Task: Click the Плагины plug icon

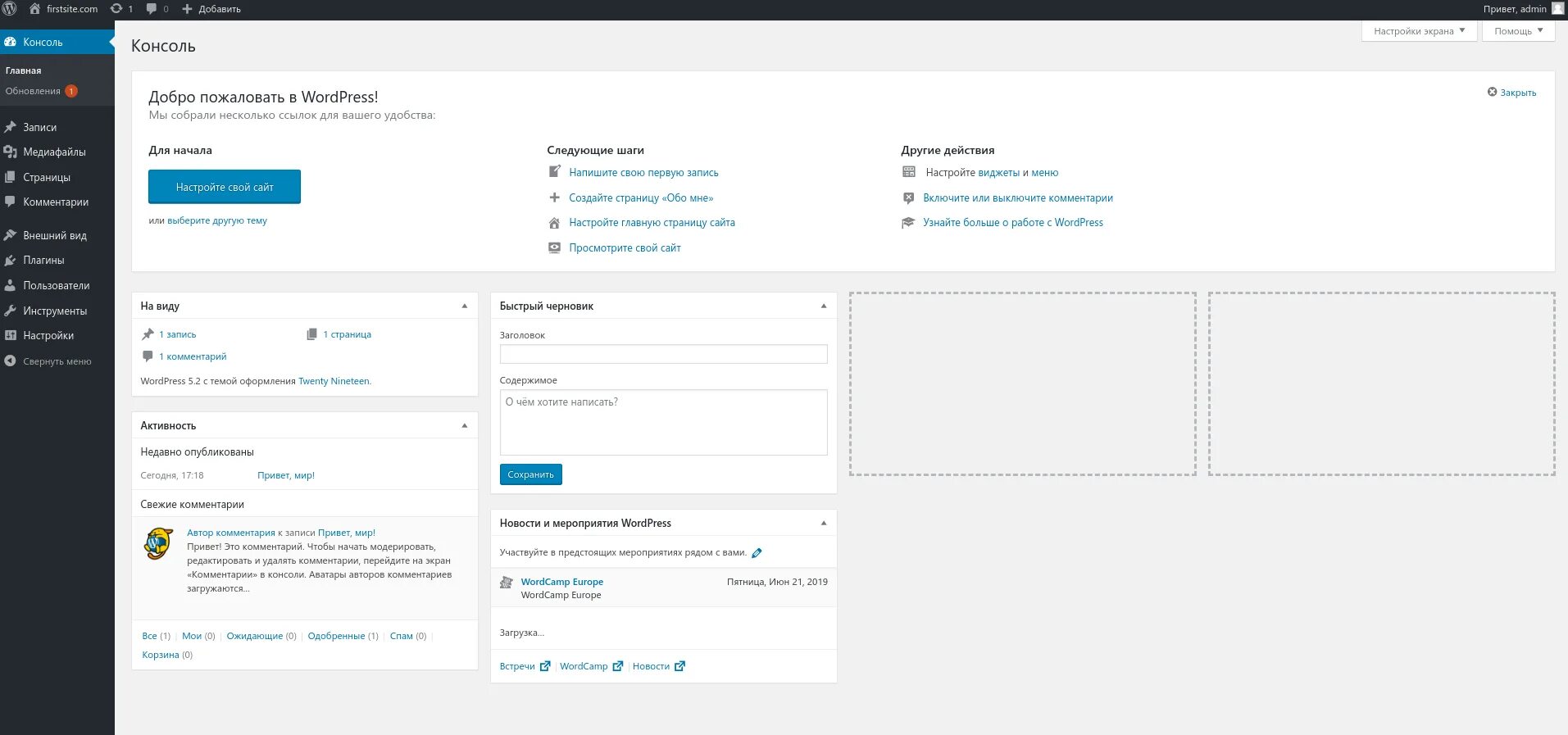Action: (x=10, y=260)
